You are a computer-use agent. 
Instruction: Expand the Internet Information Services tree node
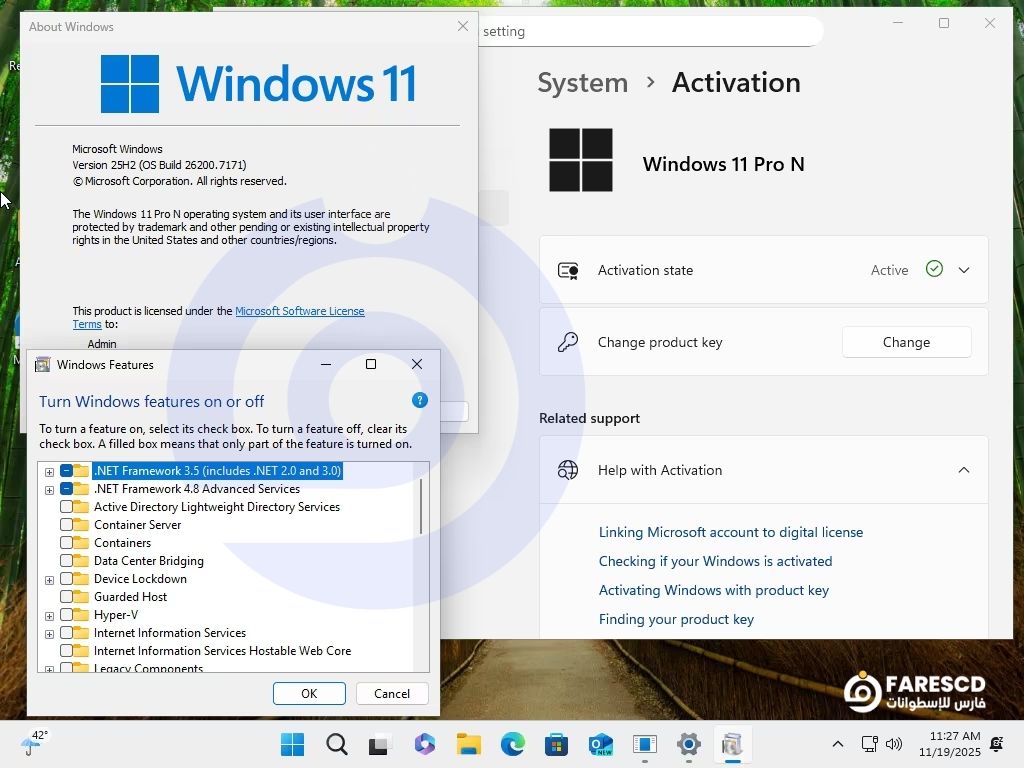pyautogui.click(x=49, y=633)
